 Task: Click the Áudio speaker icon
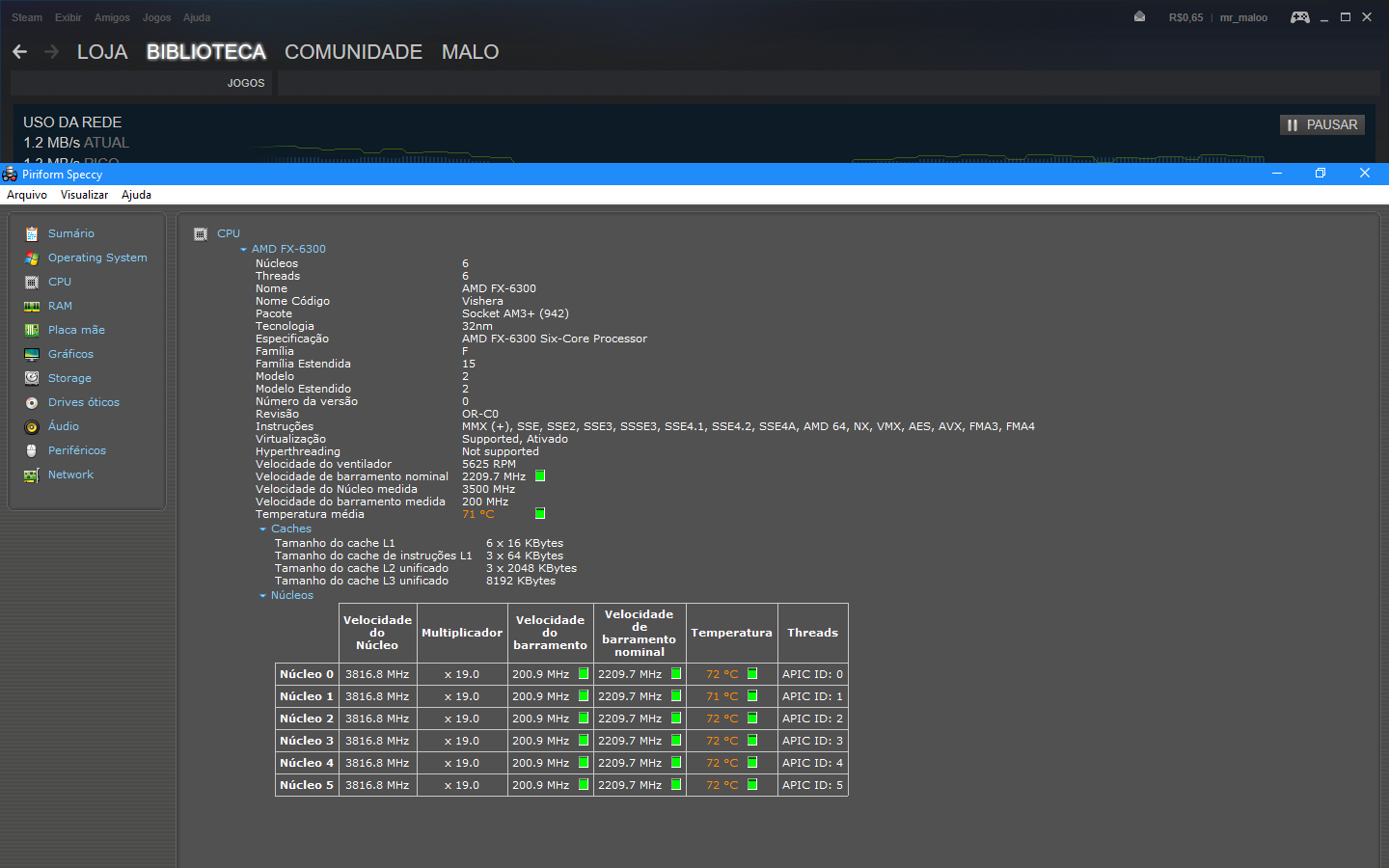pos(32,426)
